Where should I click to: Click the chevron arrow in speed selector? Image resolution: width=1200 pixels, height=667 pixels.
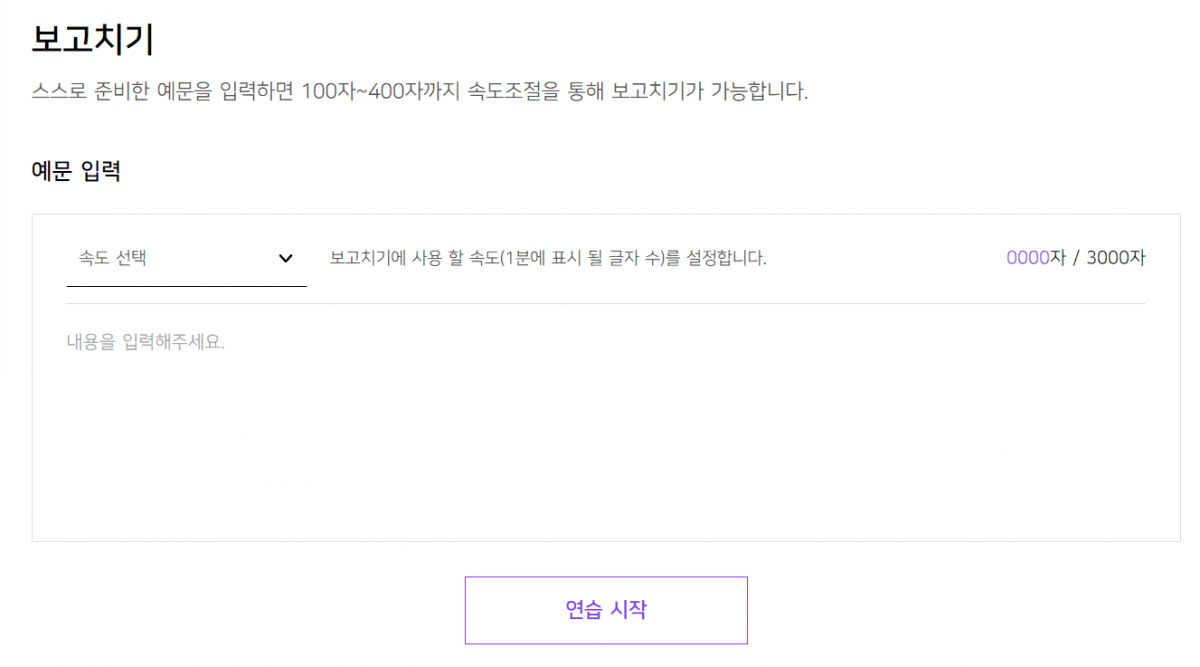click(x=286, y=258)
